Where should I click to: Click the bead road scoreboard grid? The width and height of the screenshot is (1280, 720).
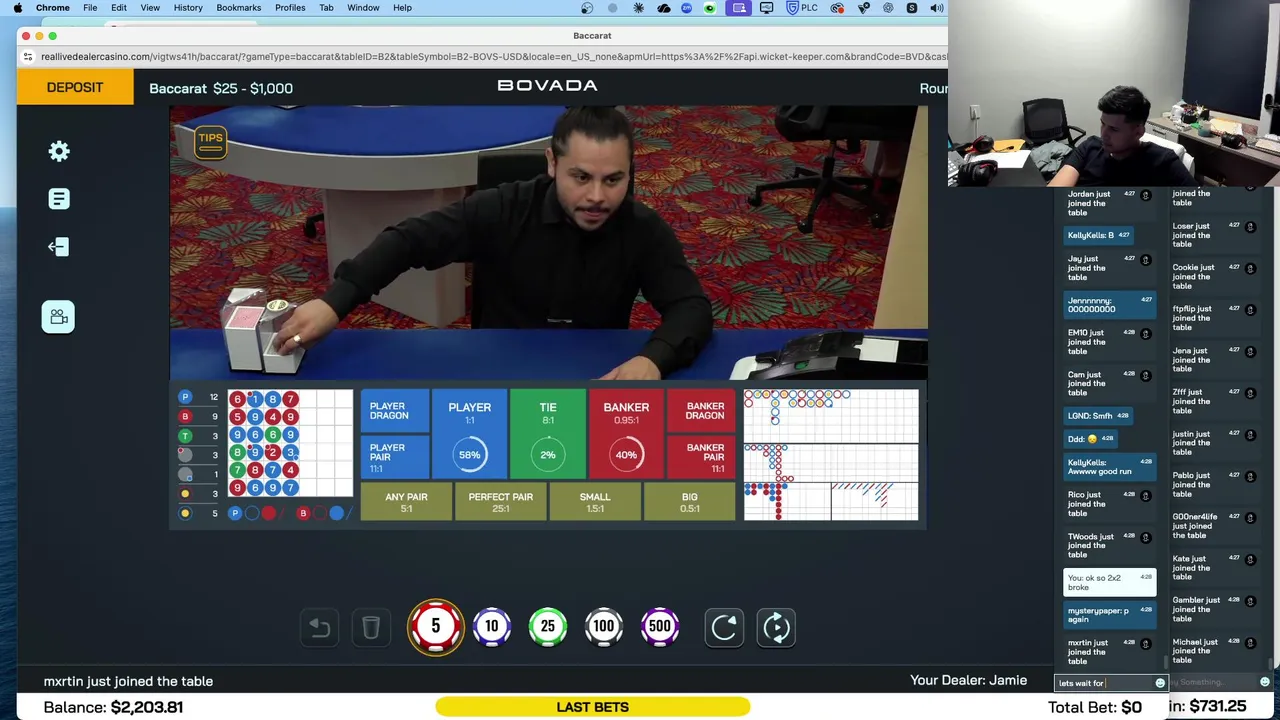point(290,444)
